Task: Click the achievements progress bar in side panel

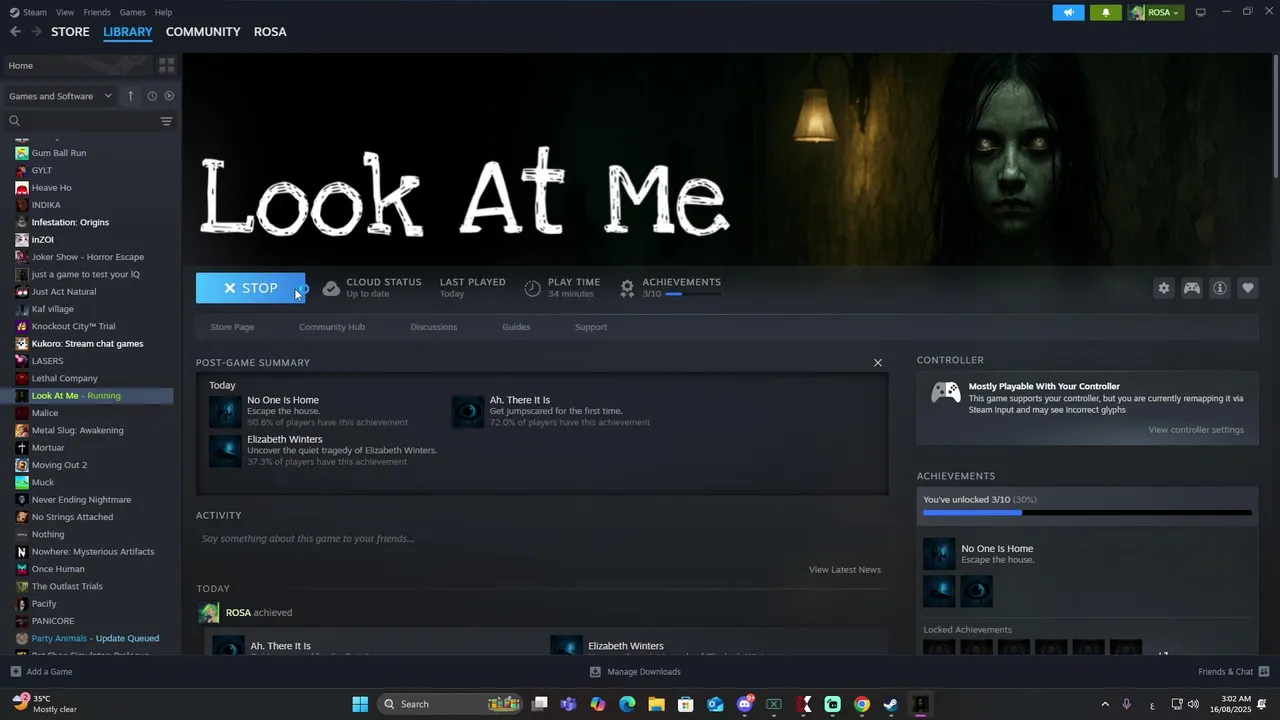Action: (x=1087, y=513)
